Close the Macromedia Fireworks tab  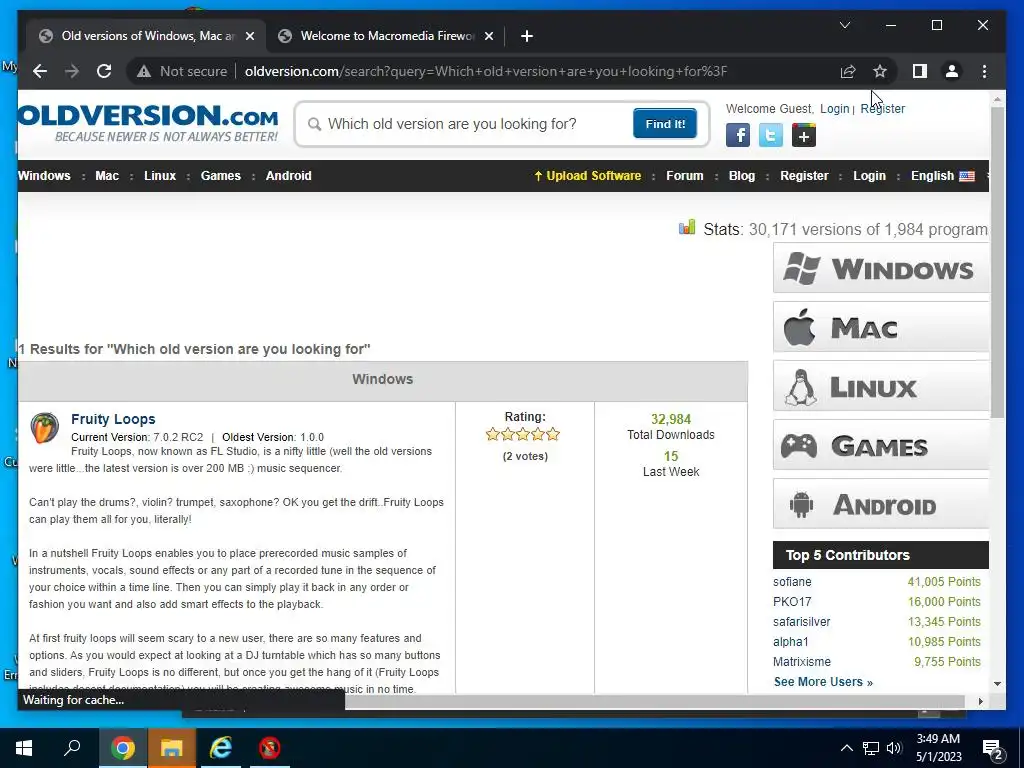pyautogui.click(x=488, y=36)
